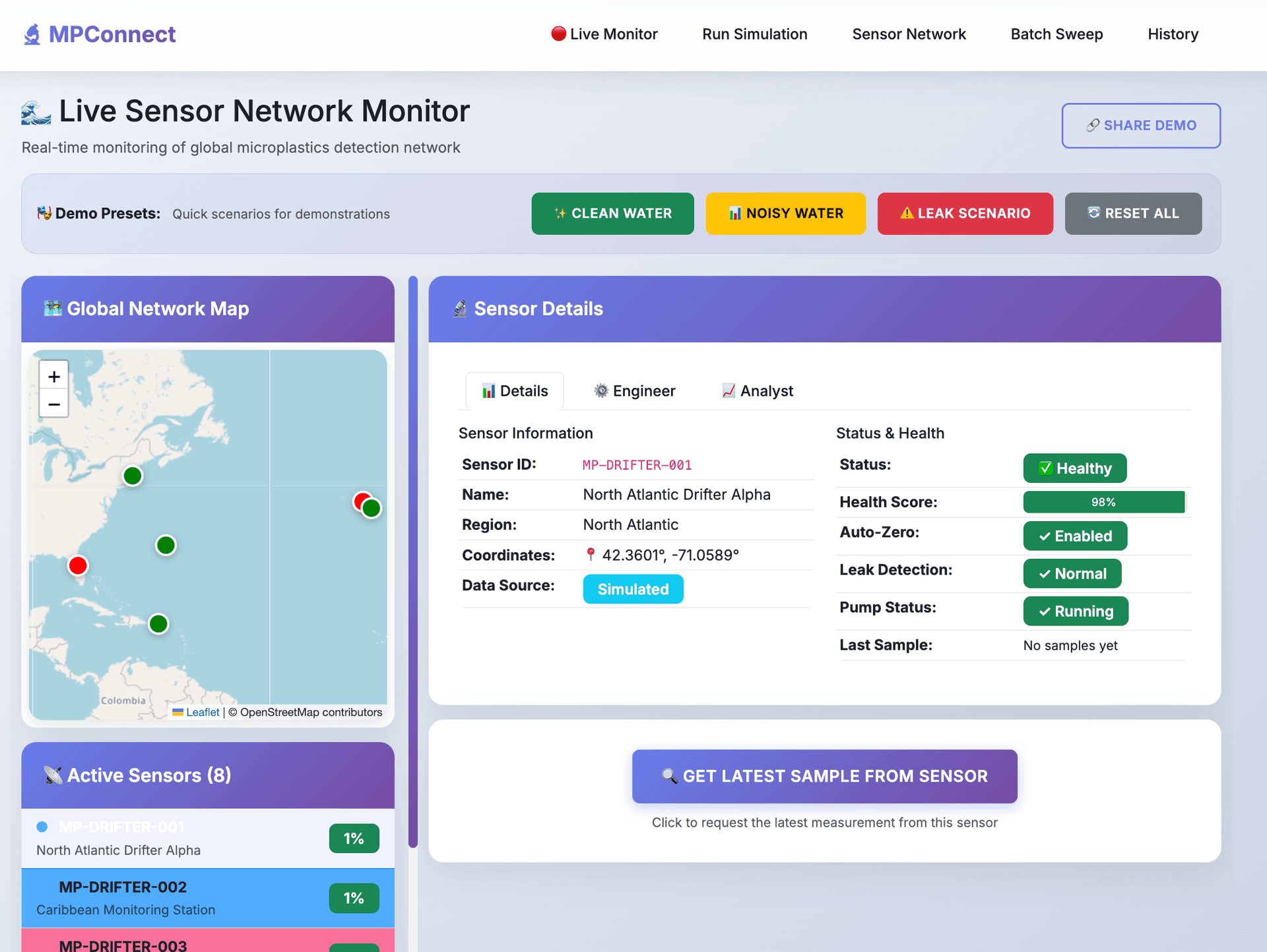Trigger the Leak Scenario preset

tap(965, 213)
